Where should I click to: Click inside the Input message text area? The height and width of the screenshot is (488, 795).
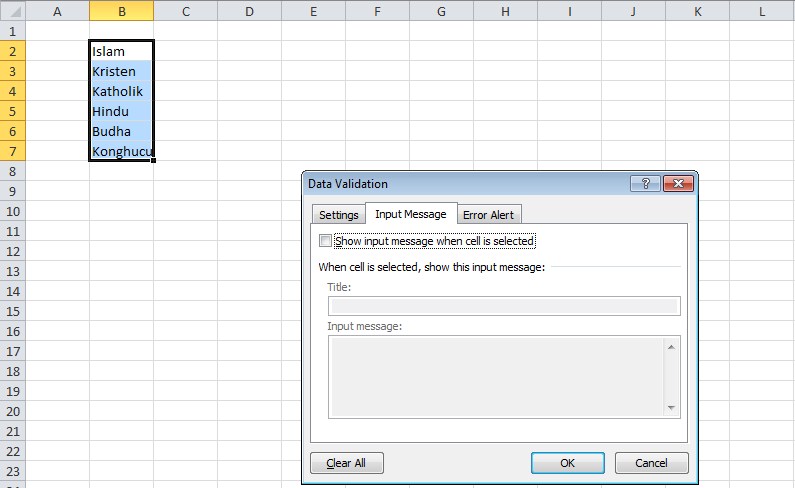(x=495, y=376)
